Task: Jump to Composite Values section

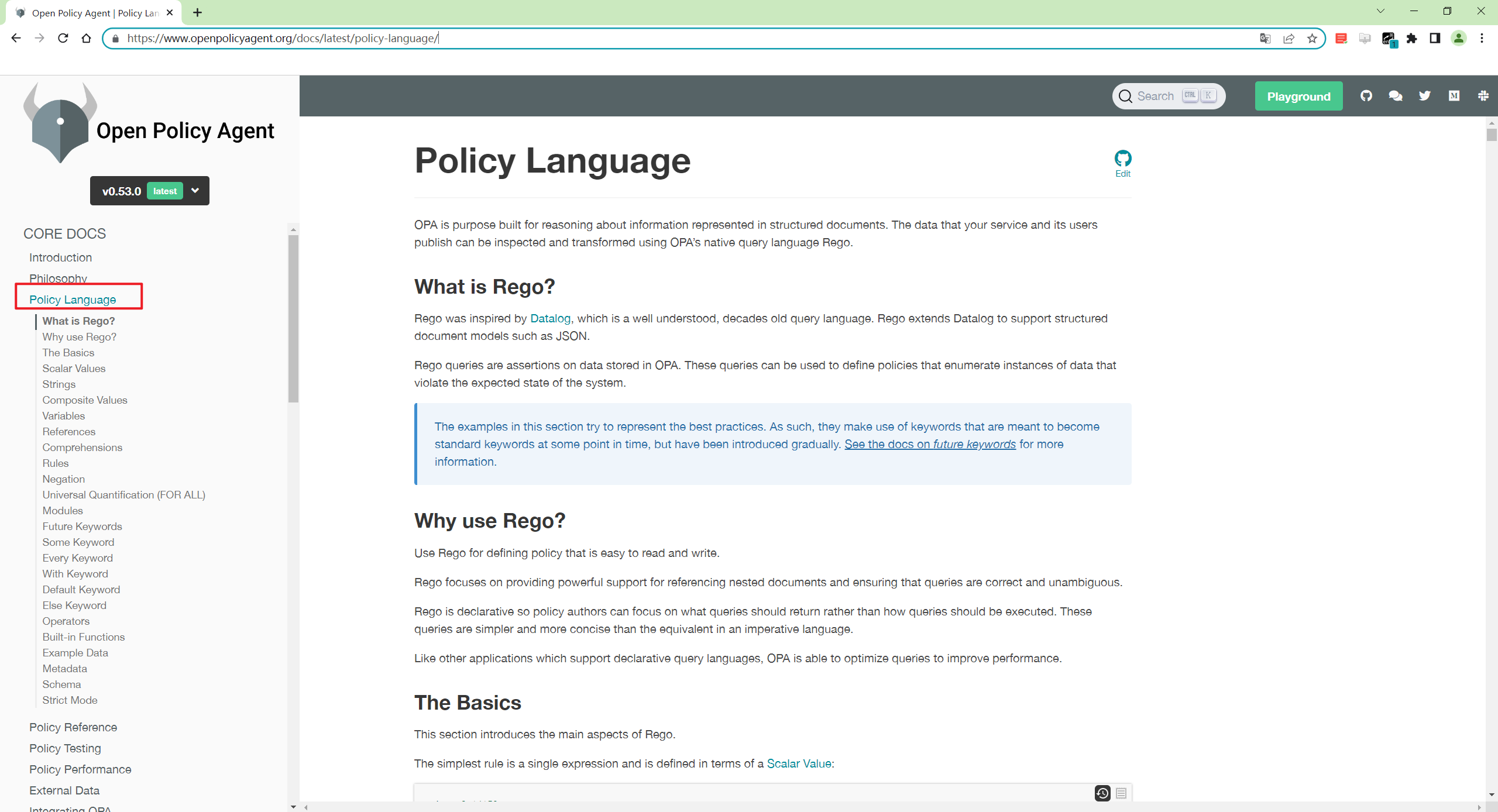Action: tap(85, 400)
